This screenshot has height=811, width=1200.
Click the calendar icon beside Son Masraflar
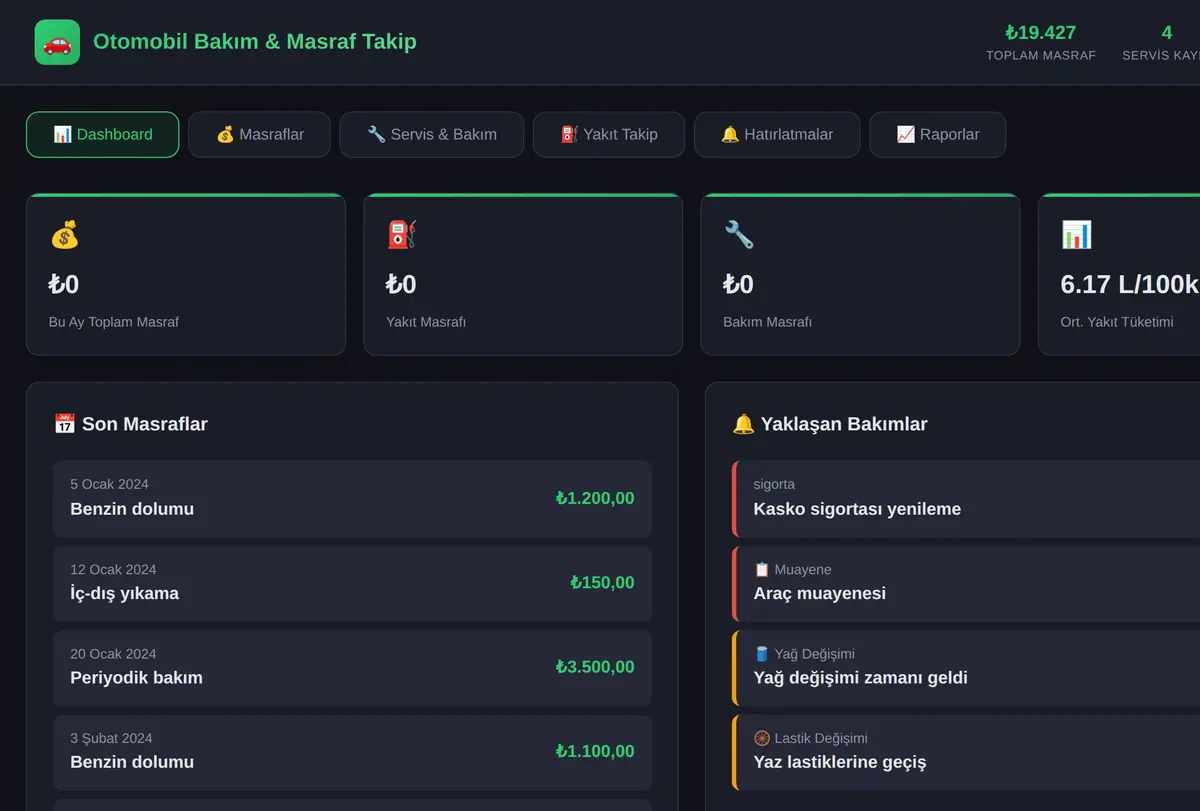point(64,424)
